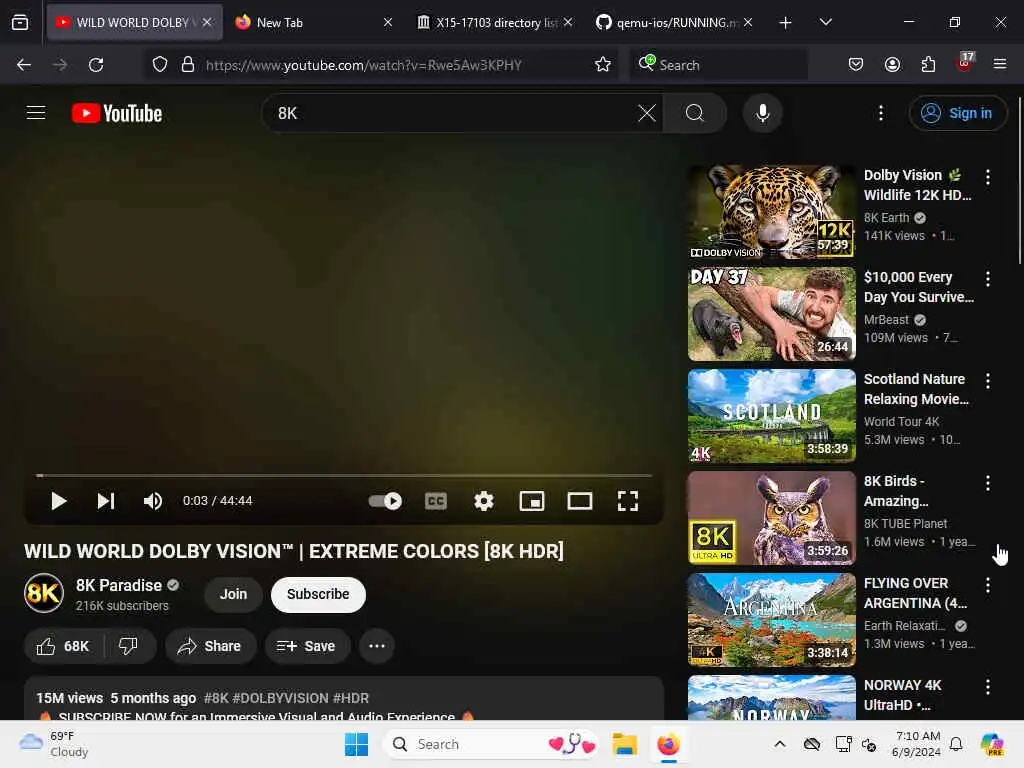
Task: Open more actions ellipsis button
Action: [x=377, y=646]
